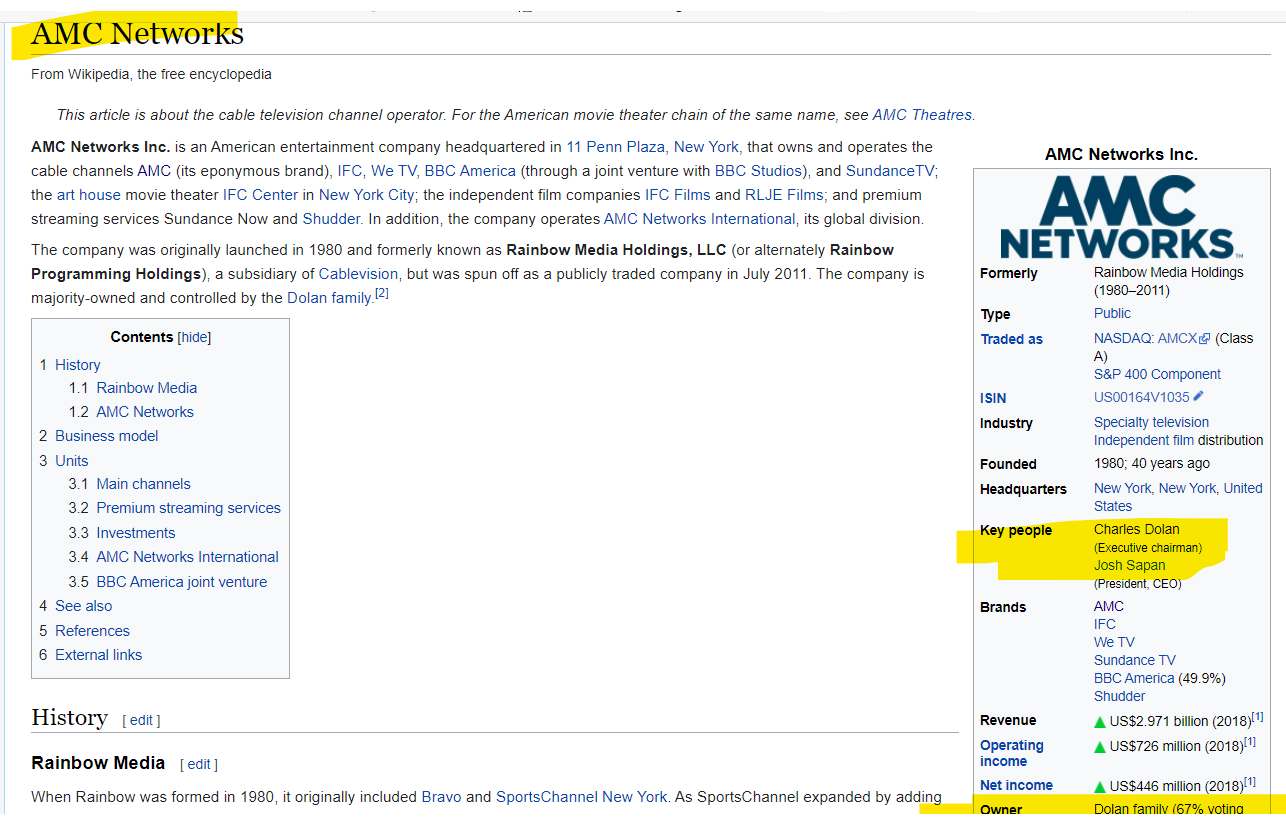Open the IFC brand link in infobox

[x=1105, y=624]
